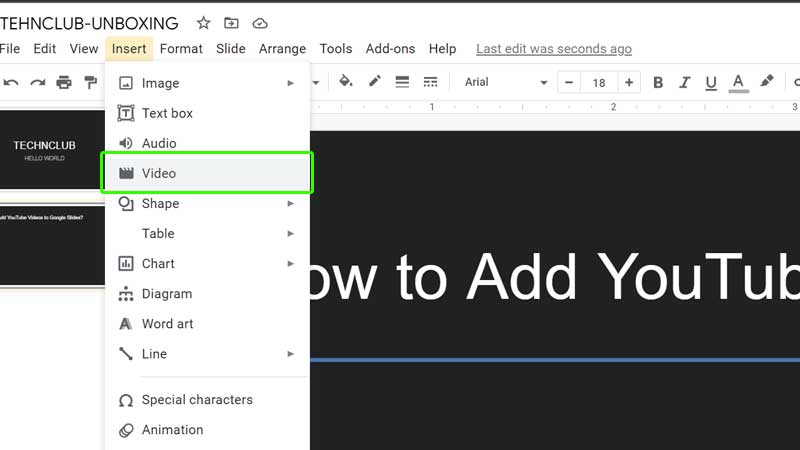Select the TECHNCLUB title slide thumbnail
Viewport: 800px width, 450px height.
(52, 150)
